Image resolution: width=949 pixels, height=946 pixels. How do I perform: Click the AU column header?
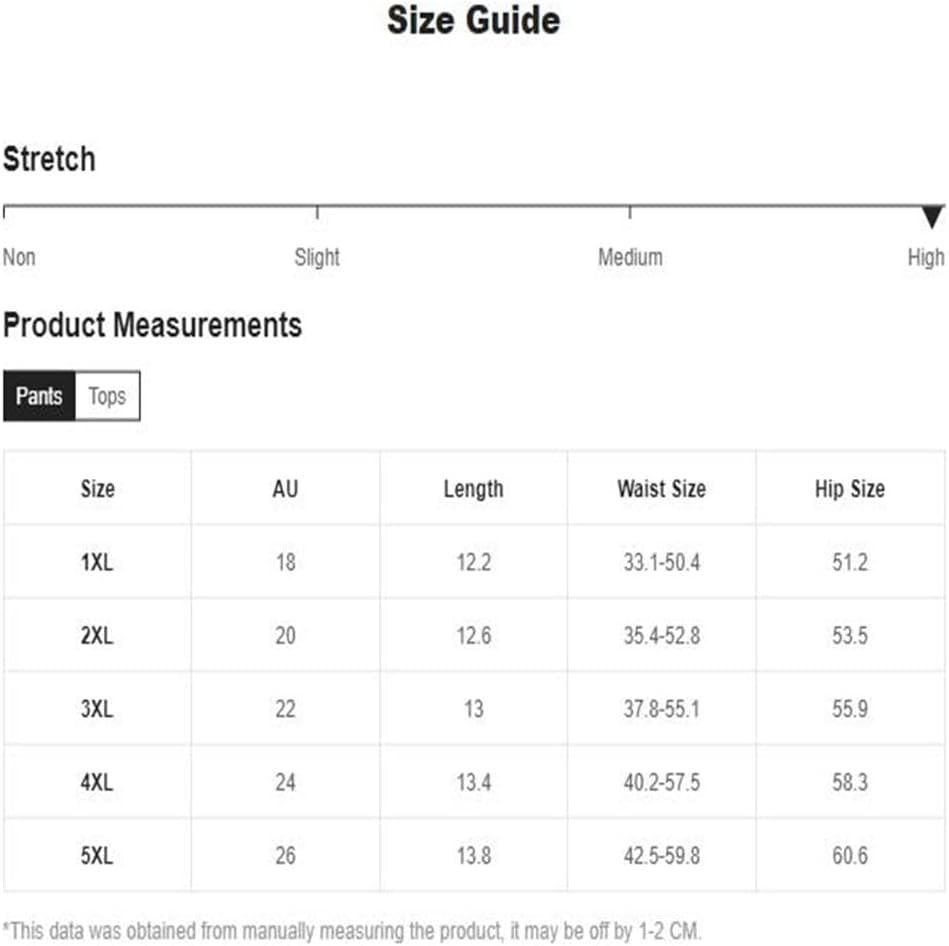pyautogui.click(x=285, y=488)
